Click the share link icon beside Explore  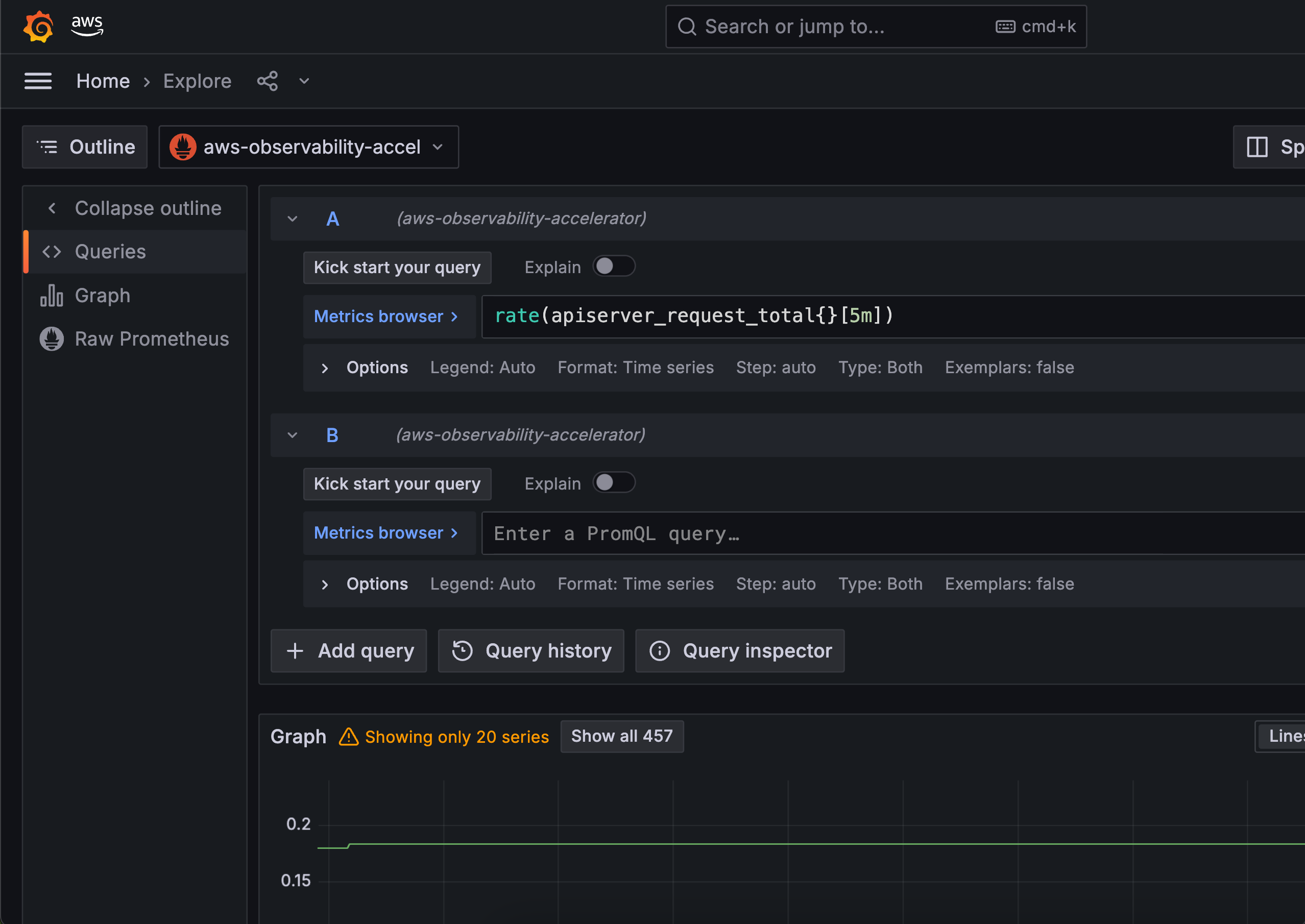pos(268,81)
